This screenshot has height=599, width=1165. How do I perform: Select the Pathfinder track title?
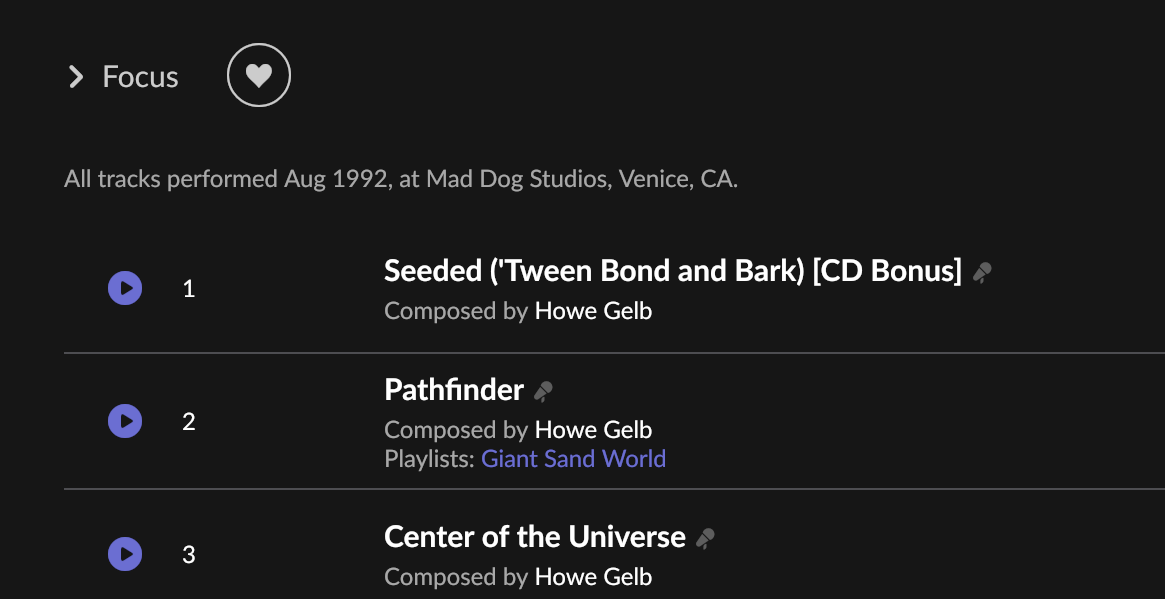point(454,389)
